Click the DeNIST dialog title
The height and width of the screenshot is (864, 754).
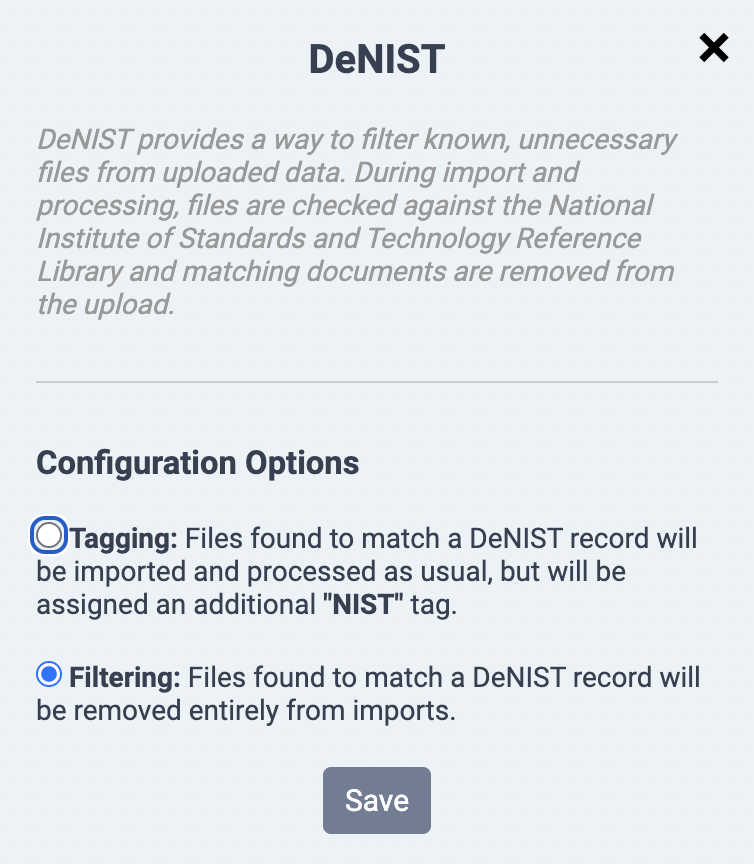pos(376,58)
